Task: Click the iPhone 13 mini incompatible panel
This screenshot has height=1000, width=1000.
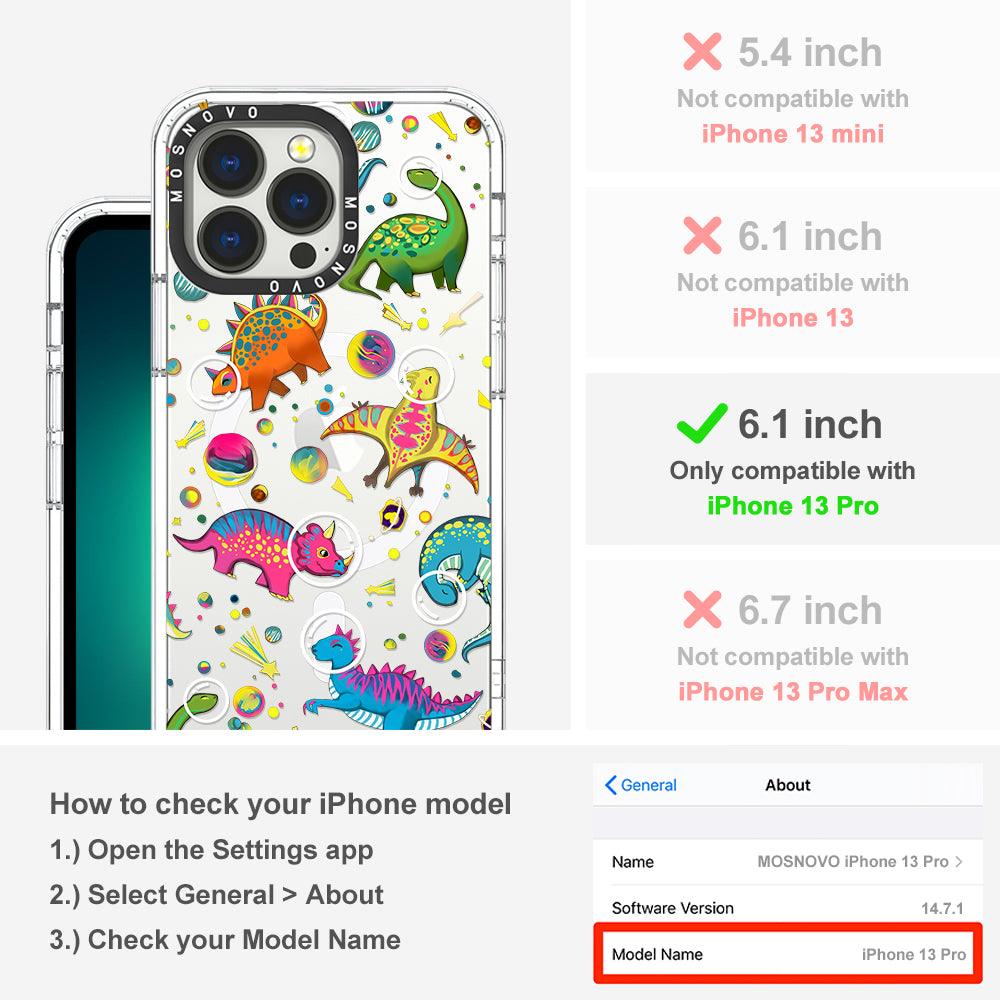Action: click(x=792, y=86)
